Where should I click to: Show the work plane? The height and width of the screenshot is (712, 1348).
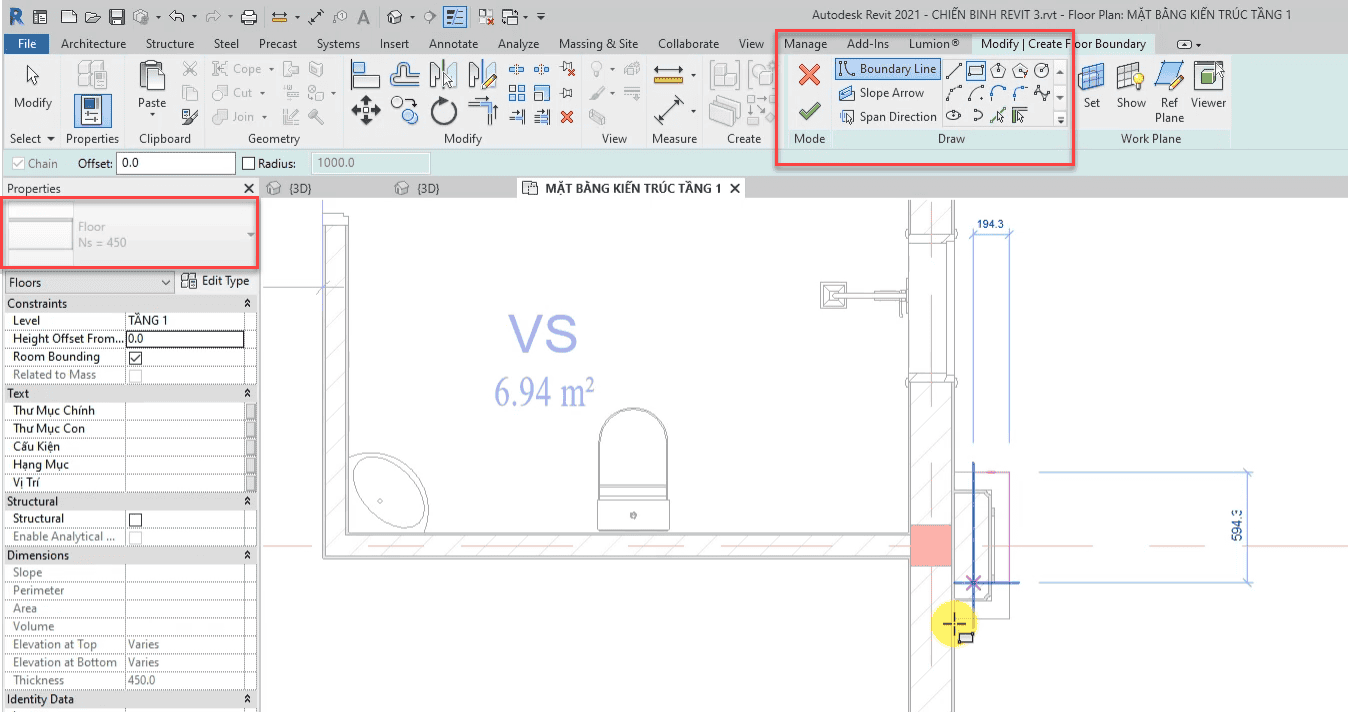tap(1131, 85)
